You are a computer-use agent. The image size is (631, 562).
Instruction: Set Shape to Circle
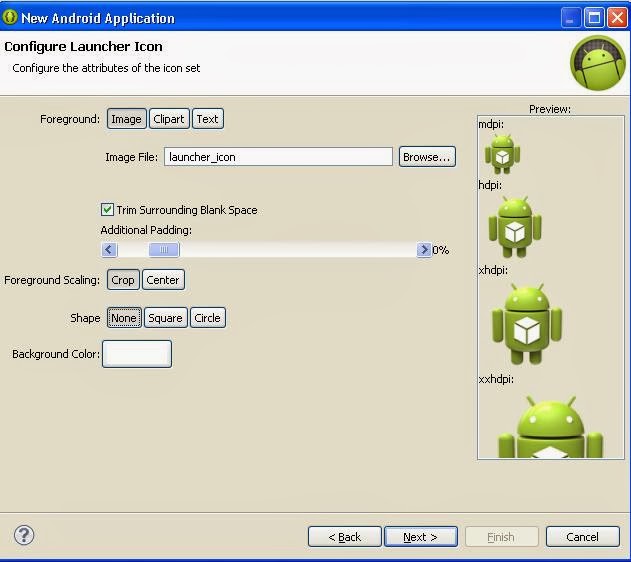click(x=208, y=318)
